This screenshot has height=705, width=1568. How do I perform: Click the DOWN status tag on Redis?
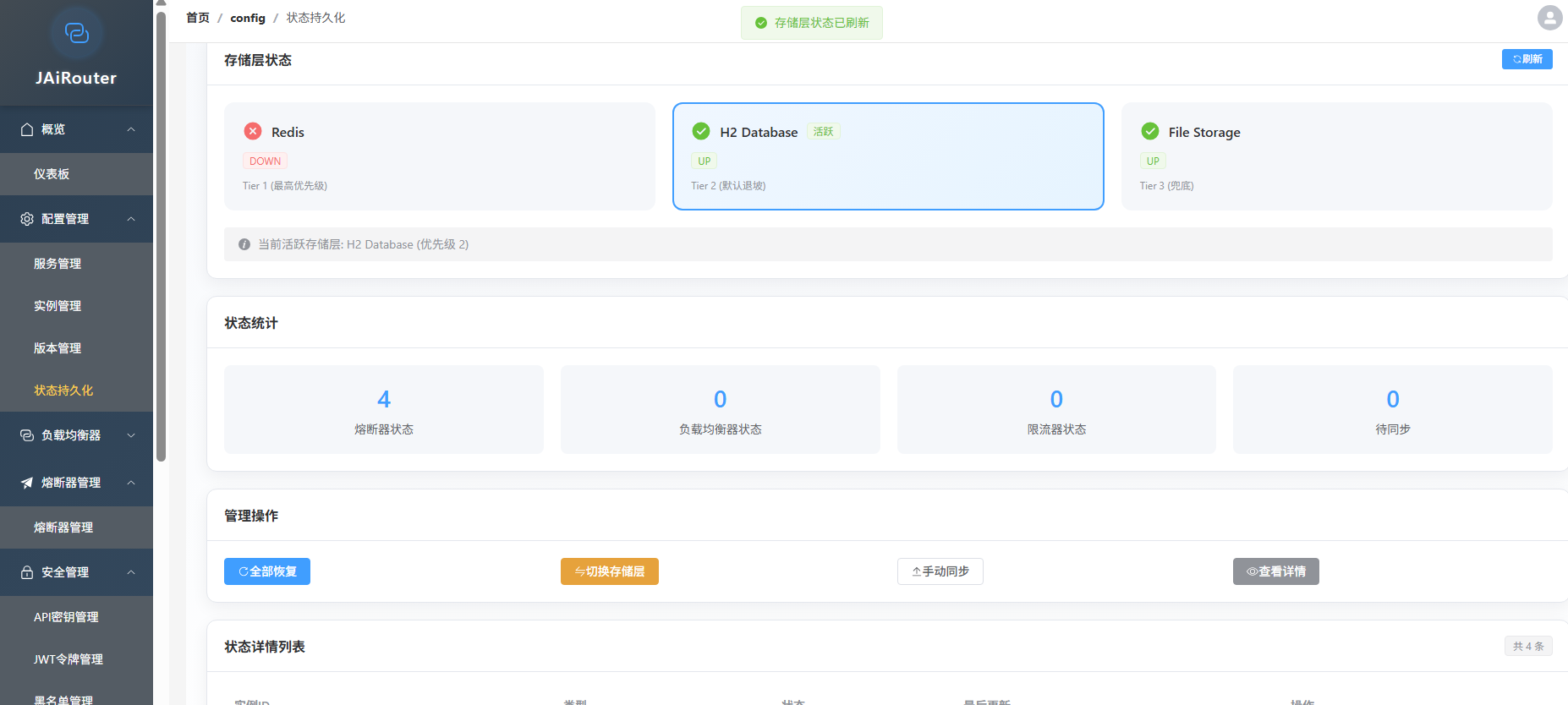[x=265, y=161]
